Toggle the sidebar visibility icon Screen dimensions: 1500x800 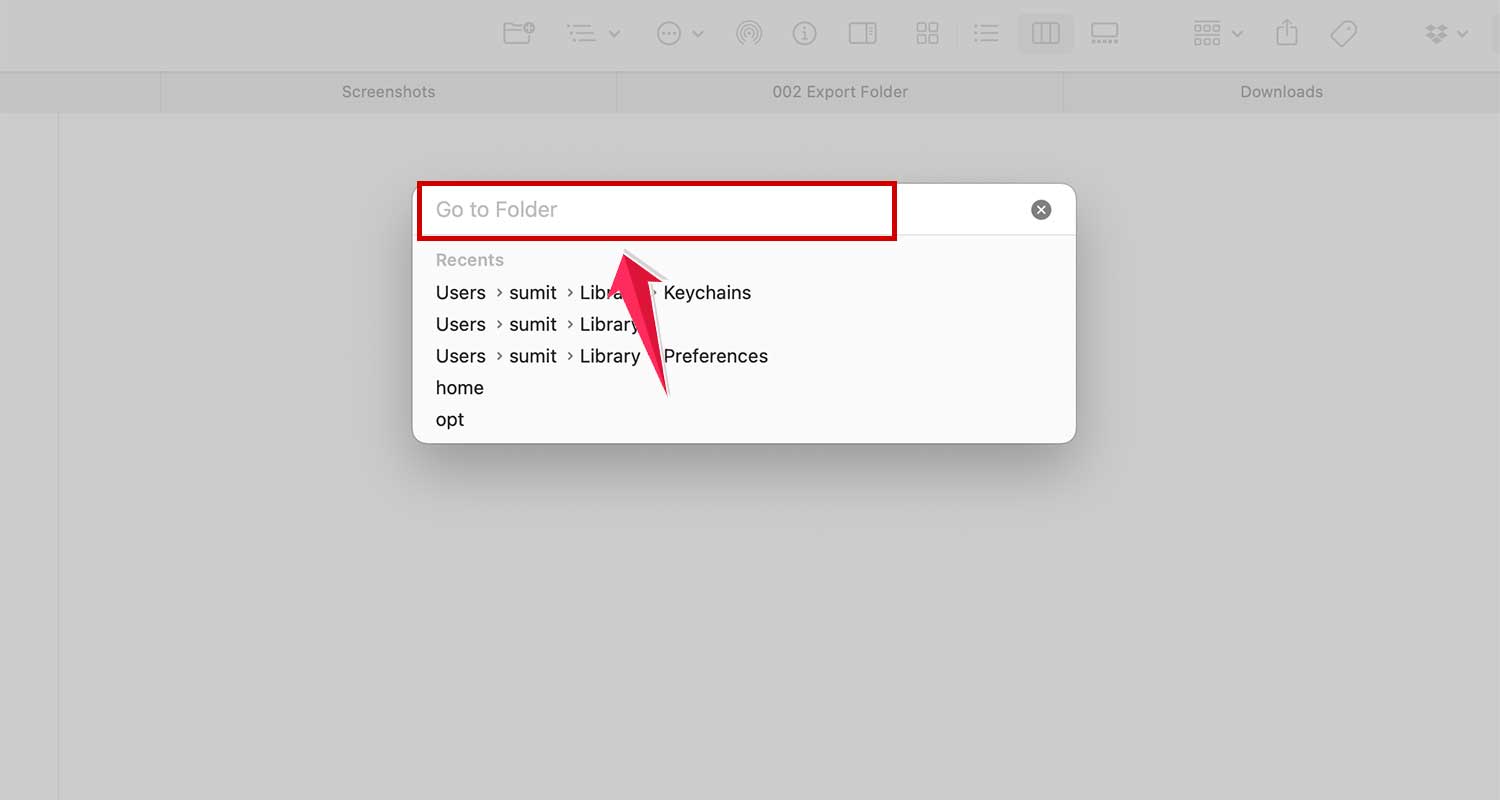(863, 33)
